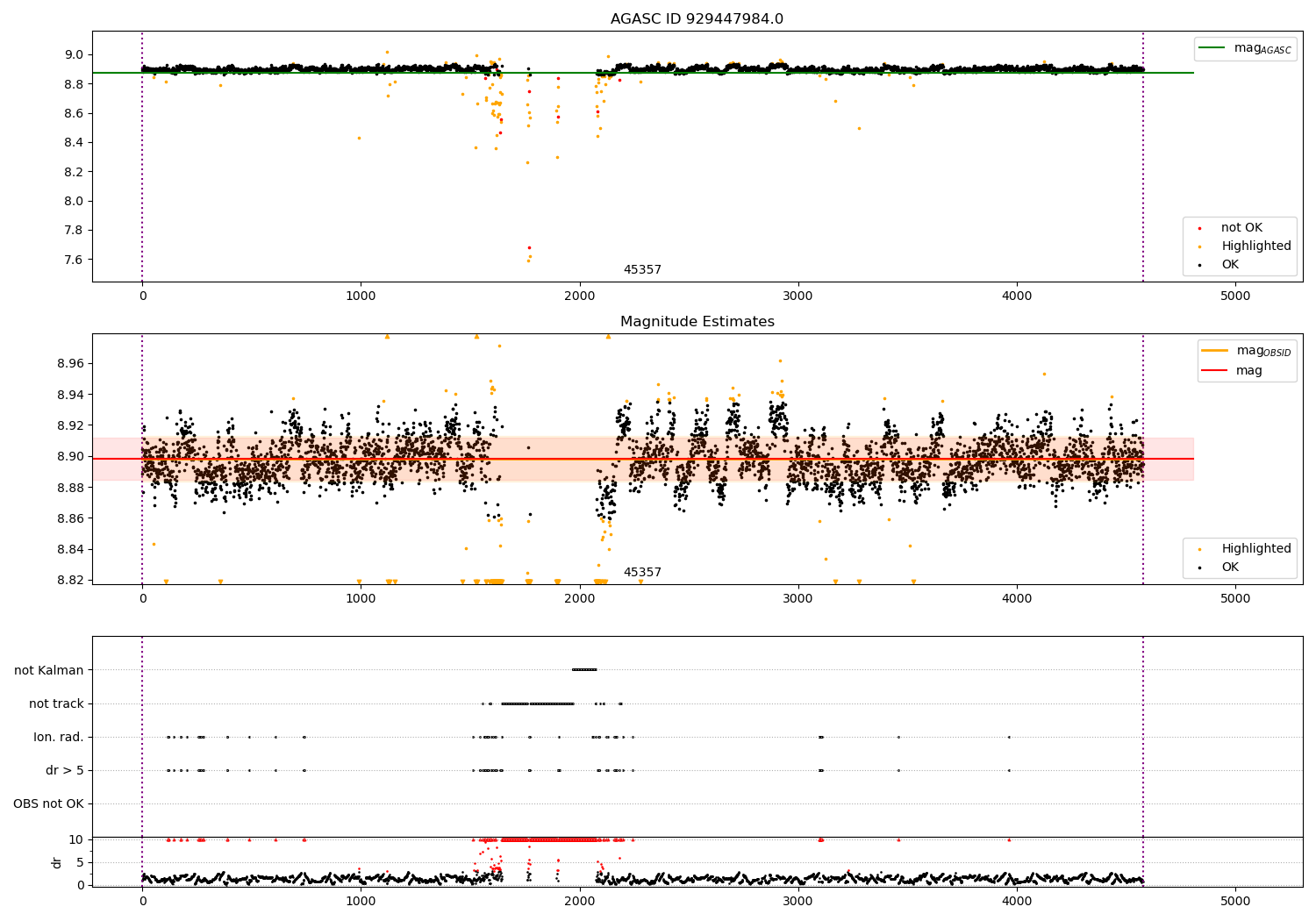The image size is (1316, 921).
Task: Click the 'OBS not OK' row label
Action: [48, 804]
